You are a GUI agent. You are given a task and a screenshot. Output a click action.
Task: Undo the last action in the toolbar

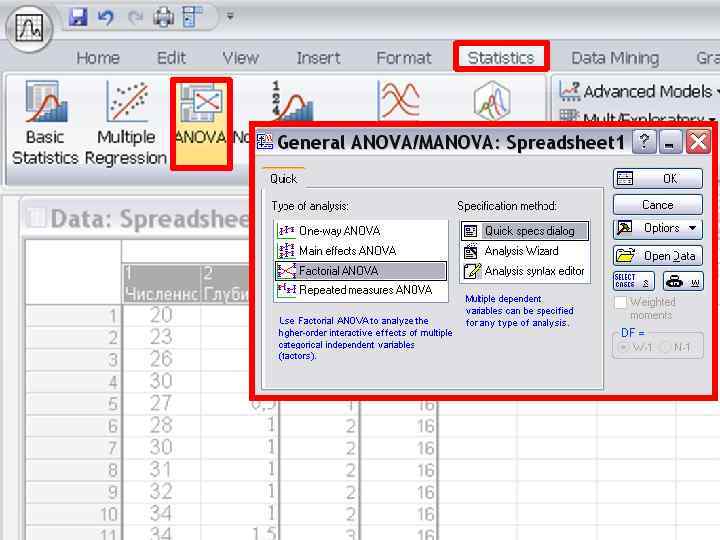tap(106, 17)
